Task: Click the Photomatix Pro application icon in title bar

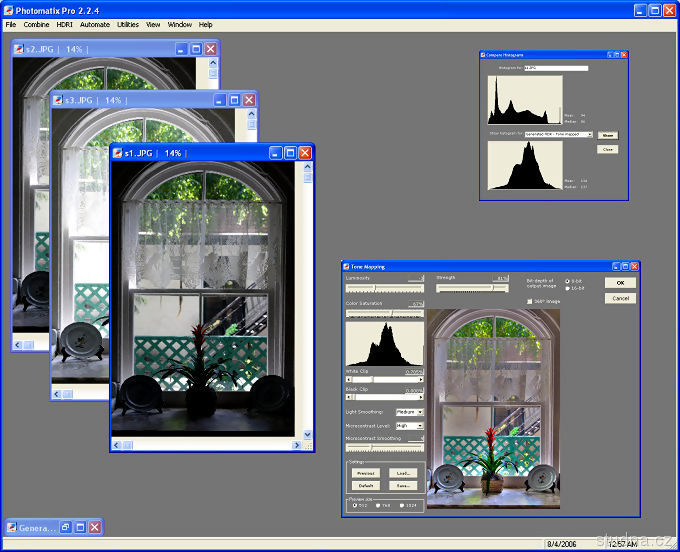Action: tap(9, 9)
